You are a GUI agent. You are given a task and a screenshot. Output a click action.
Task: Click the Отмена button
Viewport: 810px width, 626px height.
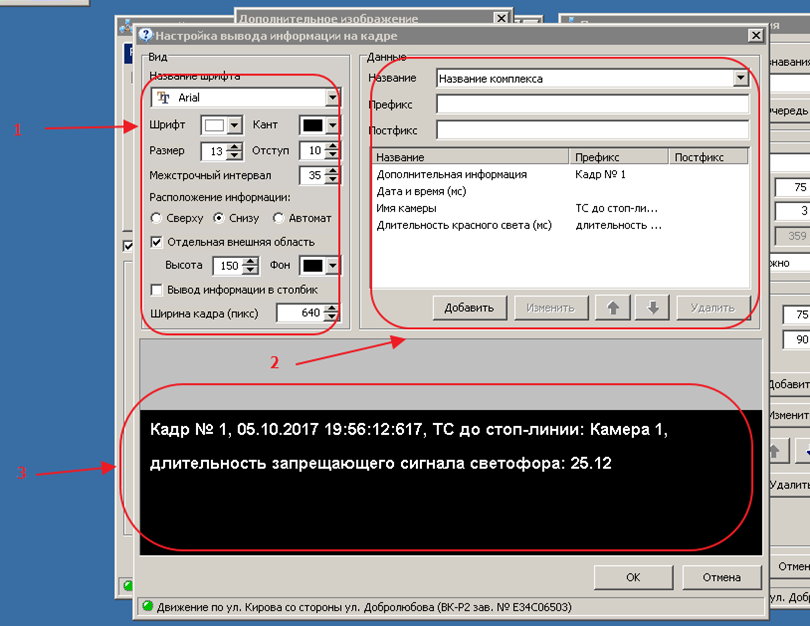tap(720, 577)
